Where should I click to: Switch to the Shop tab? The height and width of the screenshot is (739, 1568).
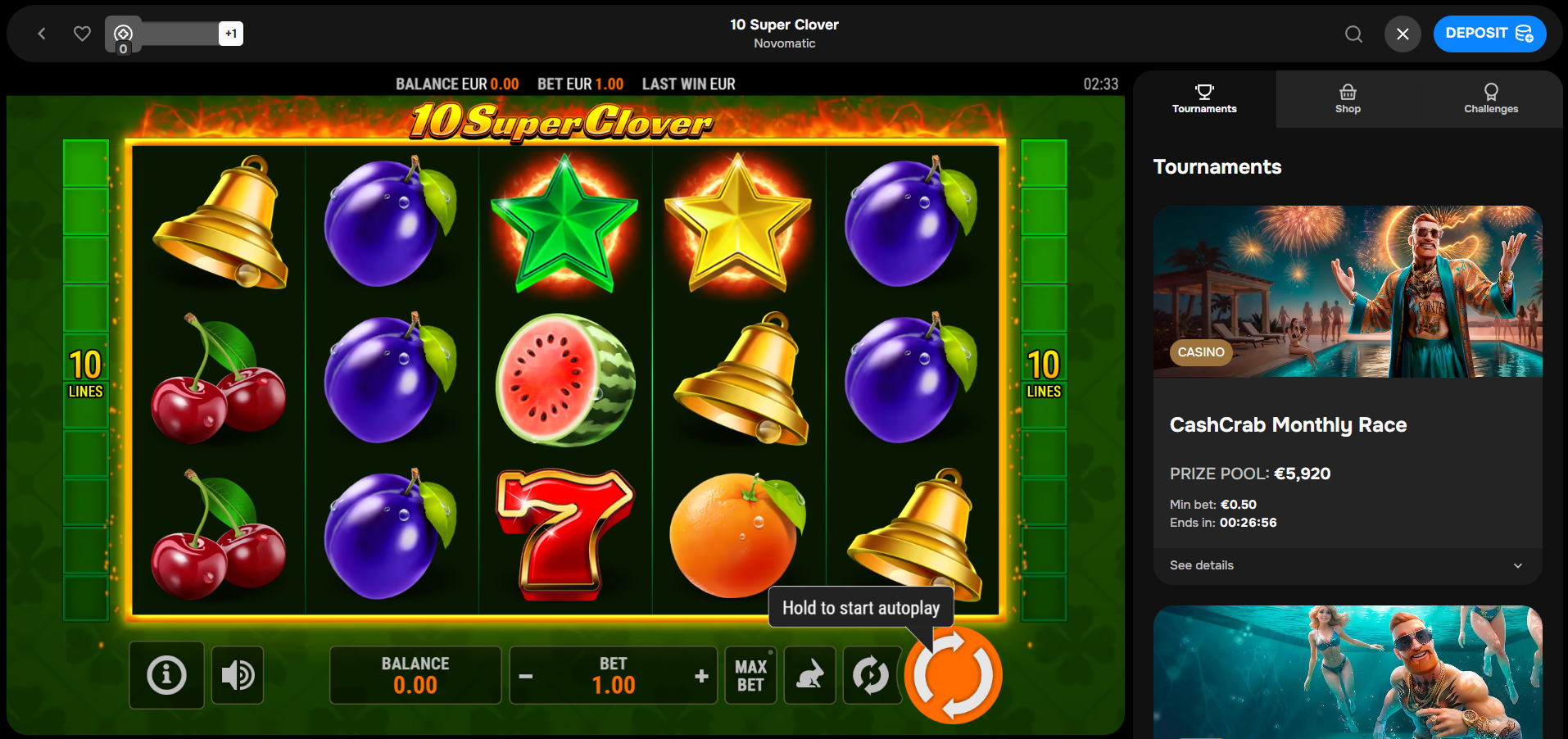1348,98
